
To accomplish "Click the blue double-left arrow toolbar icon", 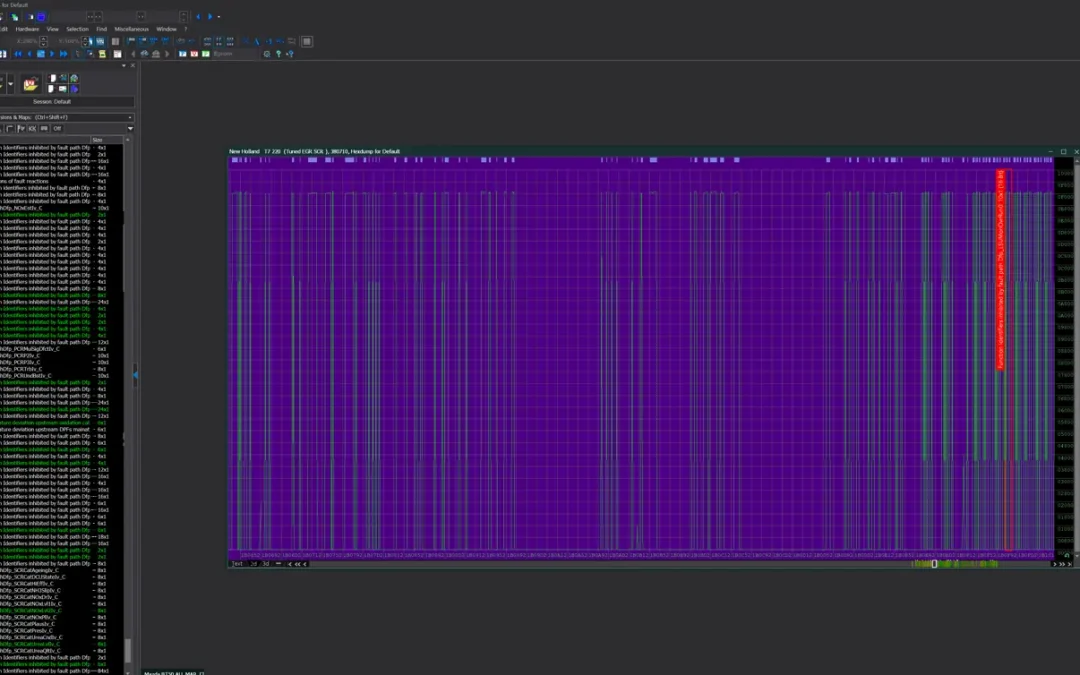I will 18,54.
